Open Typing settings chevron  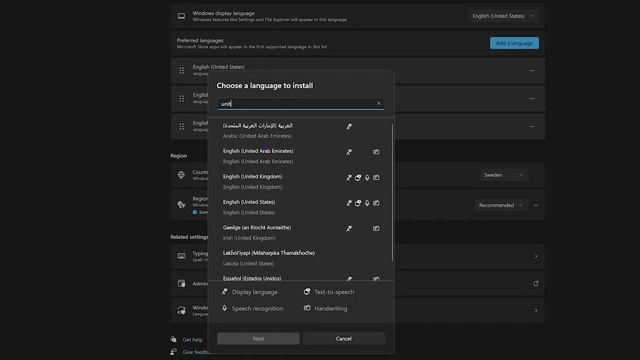pyautogui.click(x=536, y=256)
